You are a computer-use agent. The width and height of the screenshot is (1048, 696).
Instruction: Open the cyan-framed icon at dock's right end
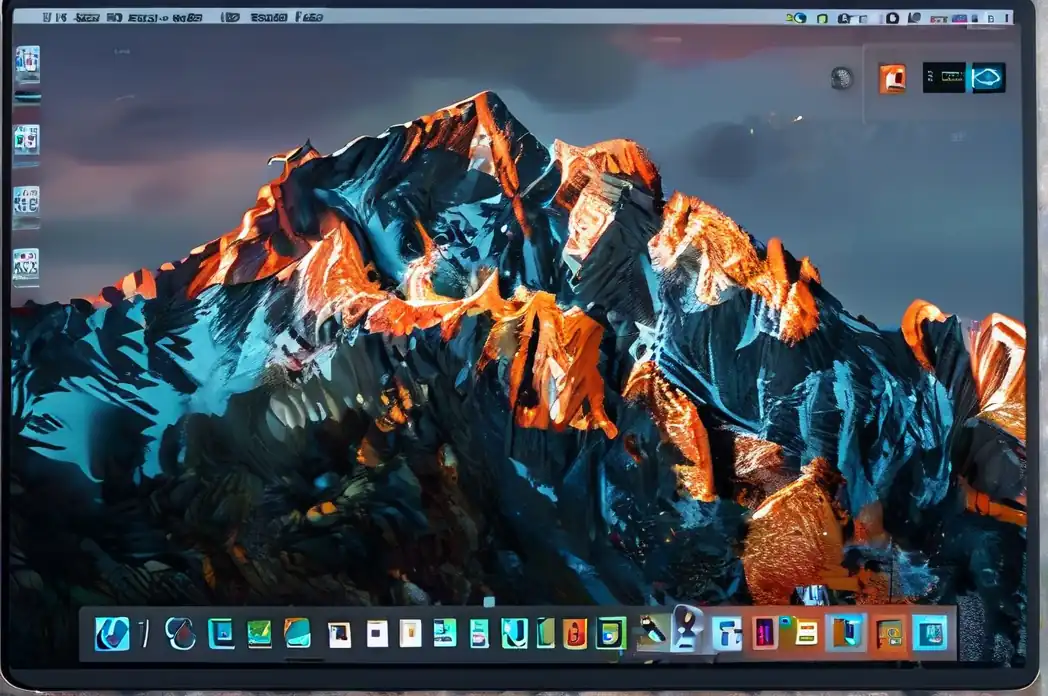930,632
